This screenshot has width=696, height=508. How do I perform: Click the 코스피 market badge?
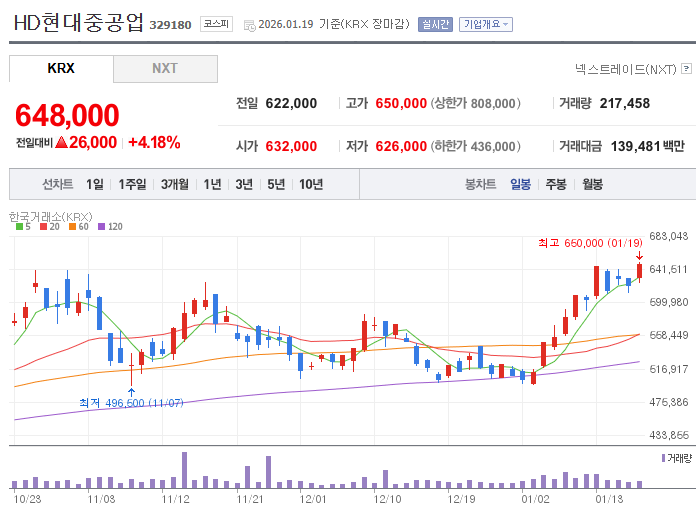click(216, 24)
